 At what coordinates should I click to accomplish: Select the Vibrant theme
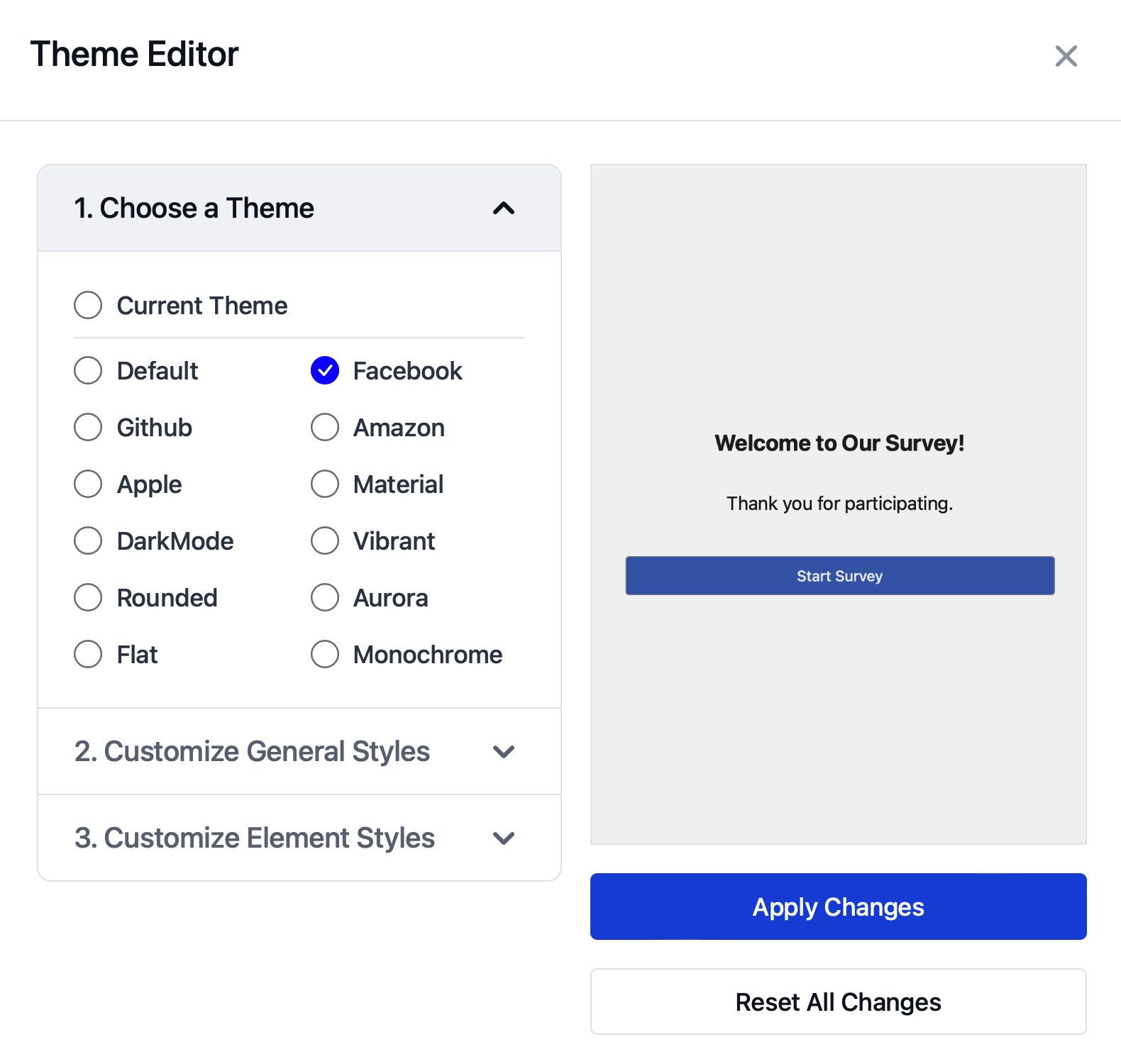point(324,541)
